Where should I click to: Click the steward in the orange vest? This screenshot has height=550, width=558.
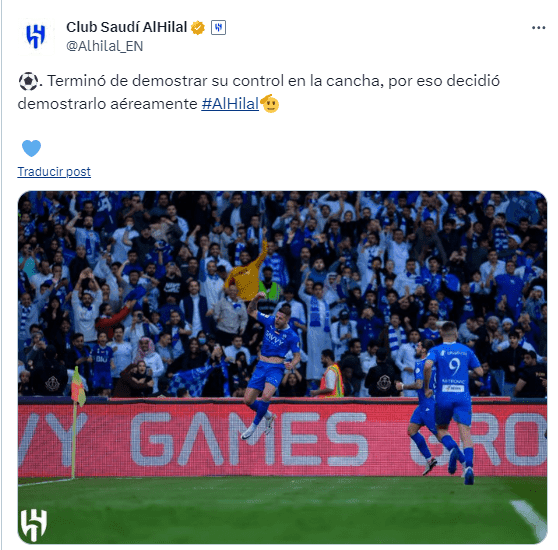click(332, 374)
